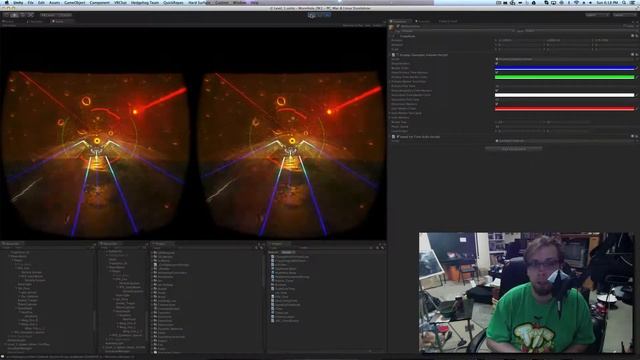Click the eyedropper beside the red color field

(637, 109)
